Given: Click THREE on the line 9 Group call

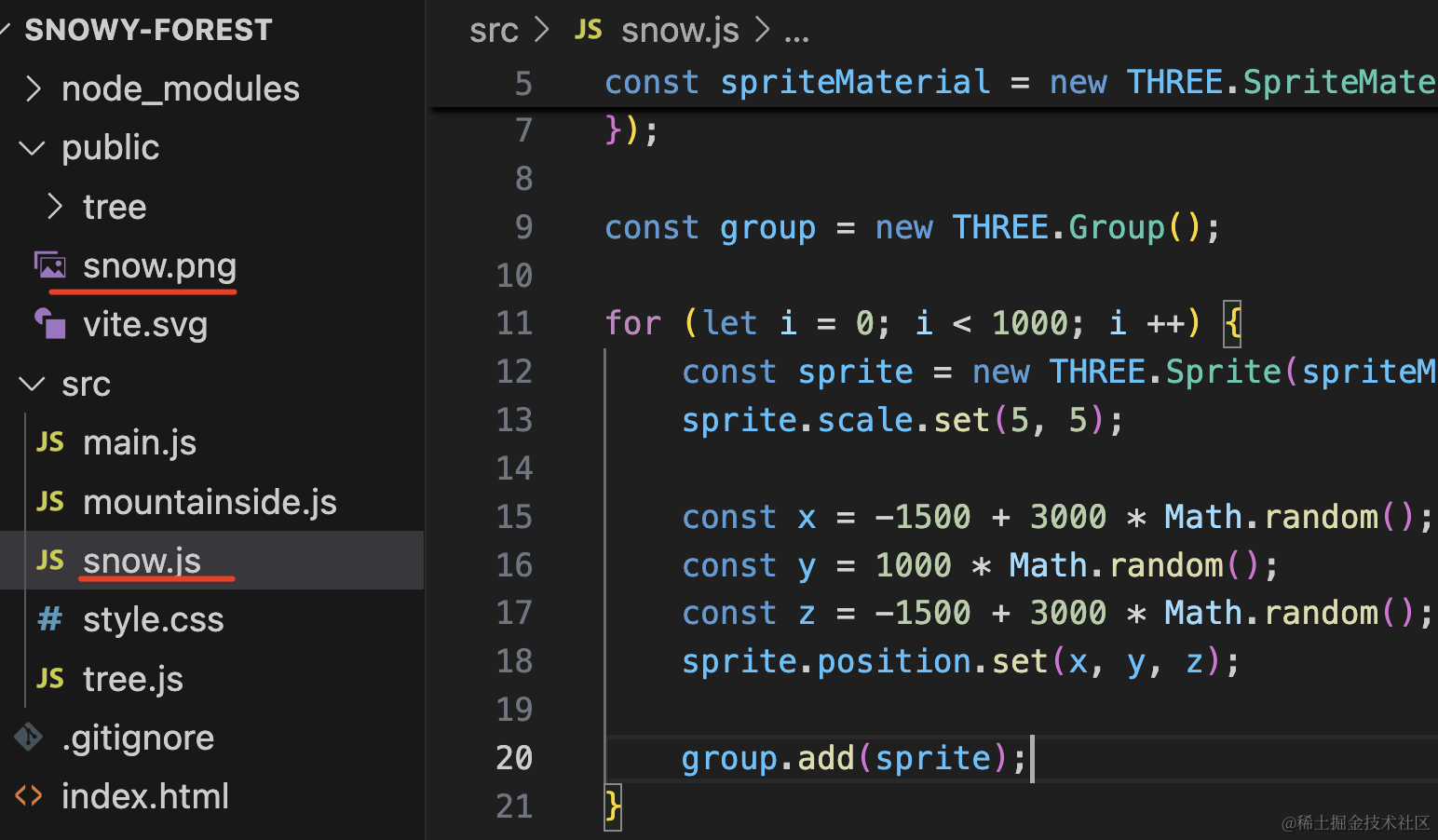Looking at the screenshot, I should click(1000, 227).
